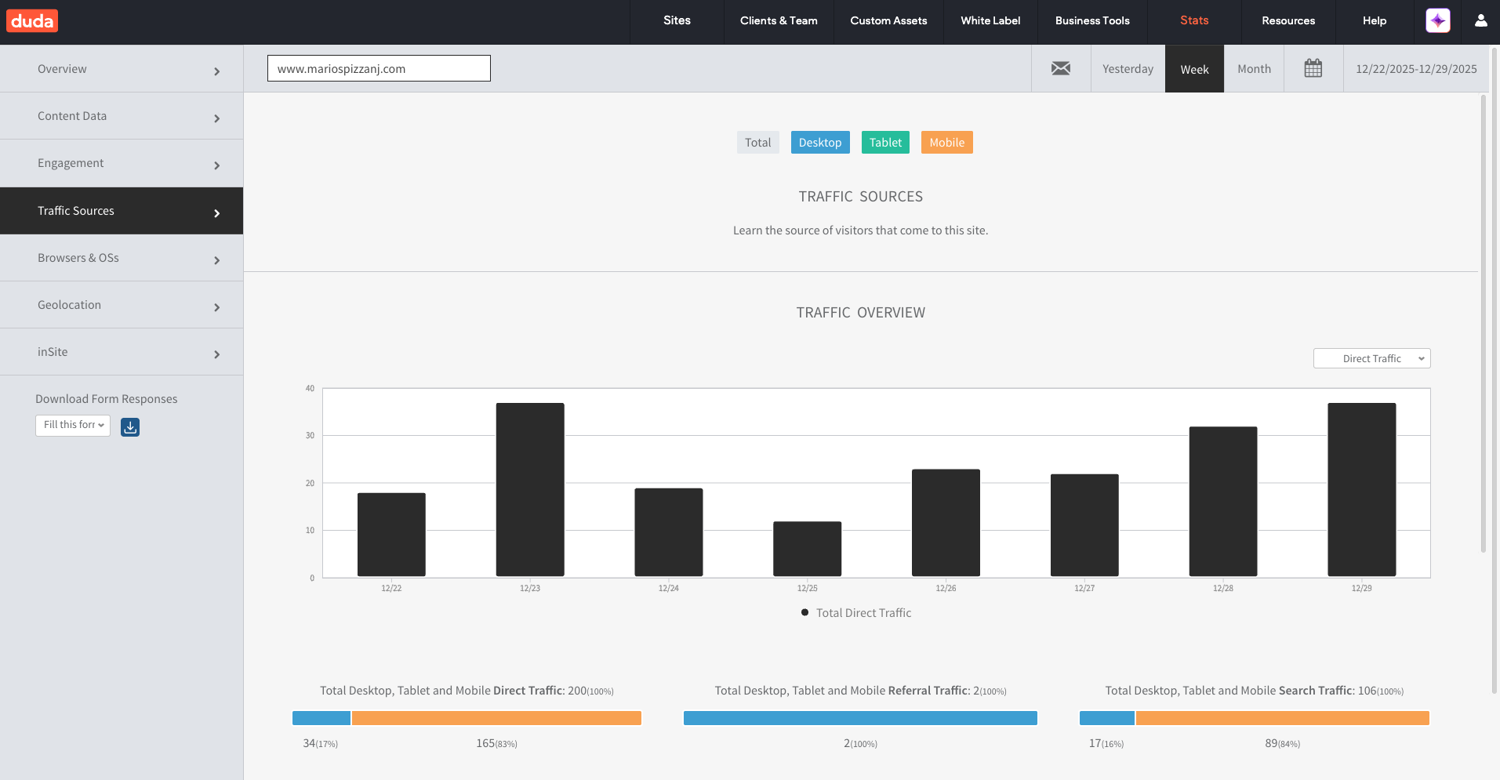The image size is (1500, 780).
Task: Open the user account profile icon
Action: point(1480,21)
